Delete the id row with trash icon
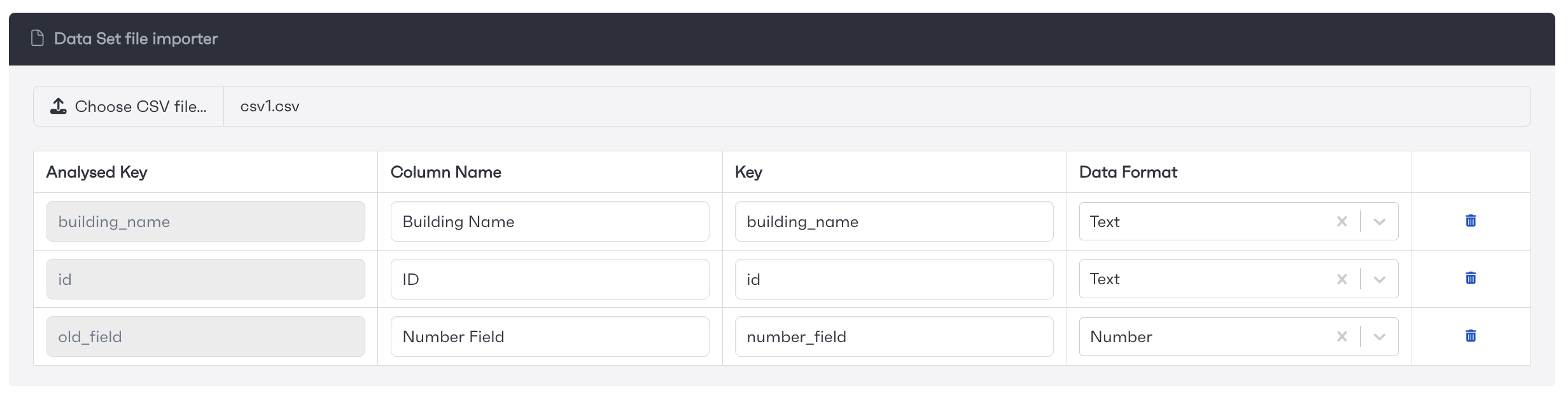Screen dimensions: 1568x393 click(1470, 278)
